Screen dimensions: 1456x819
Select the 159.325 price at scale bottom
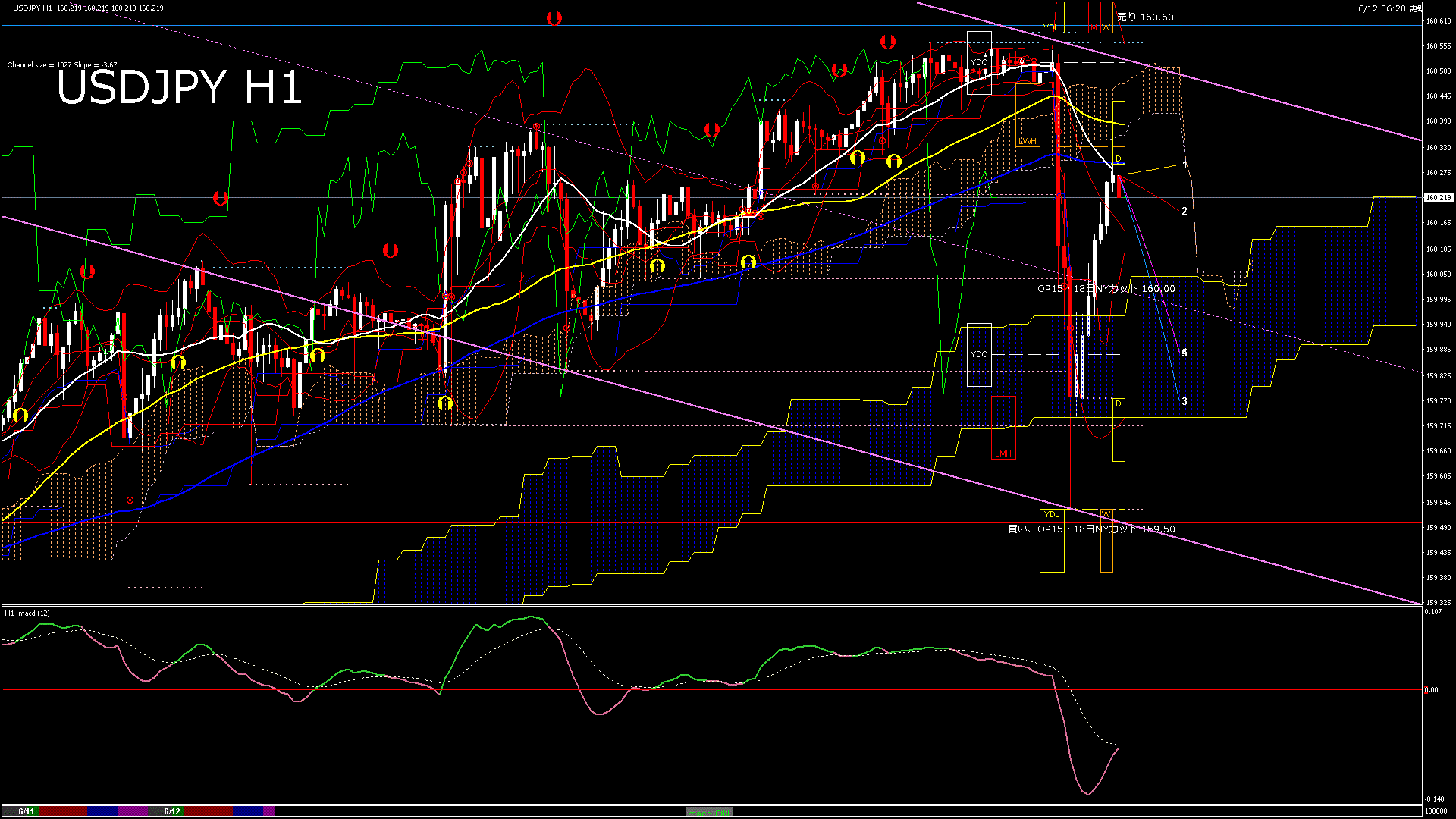[x=1439, y=603]
